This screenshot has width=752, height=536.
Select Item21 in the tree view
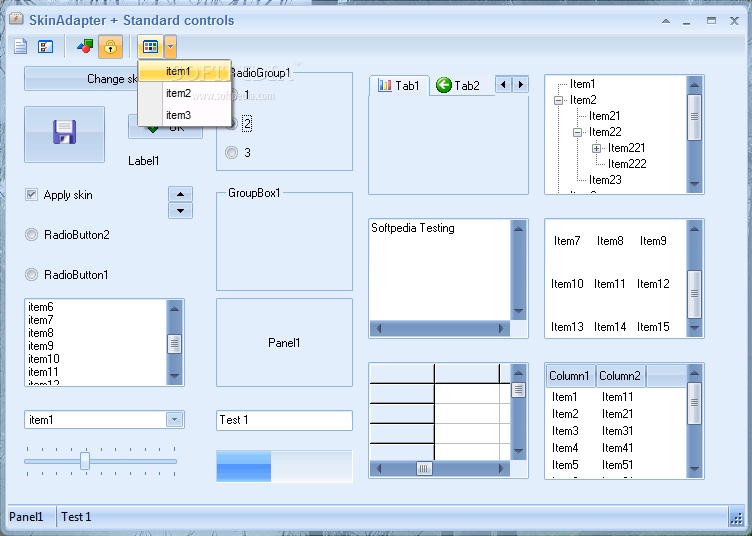[604, 116]
